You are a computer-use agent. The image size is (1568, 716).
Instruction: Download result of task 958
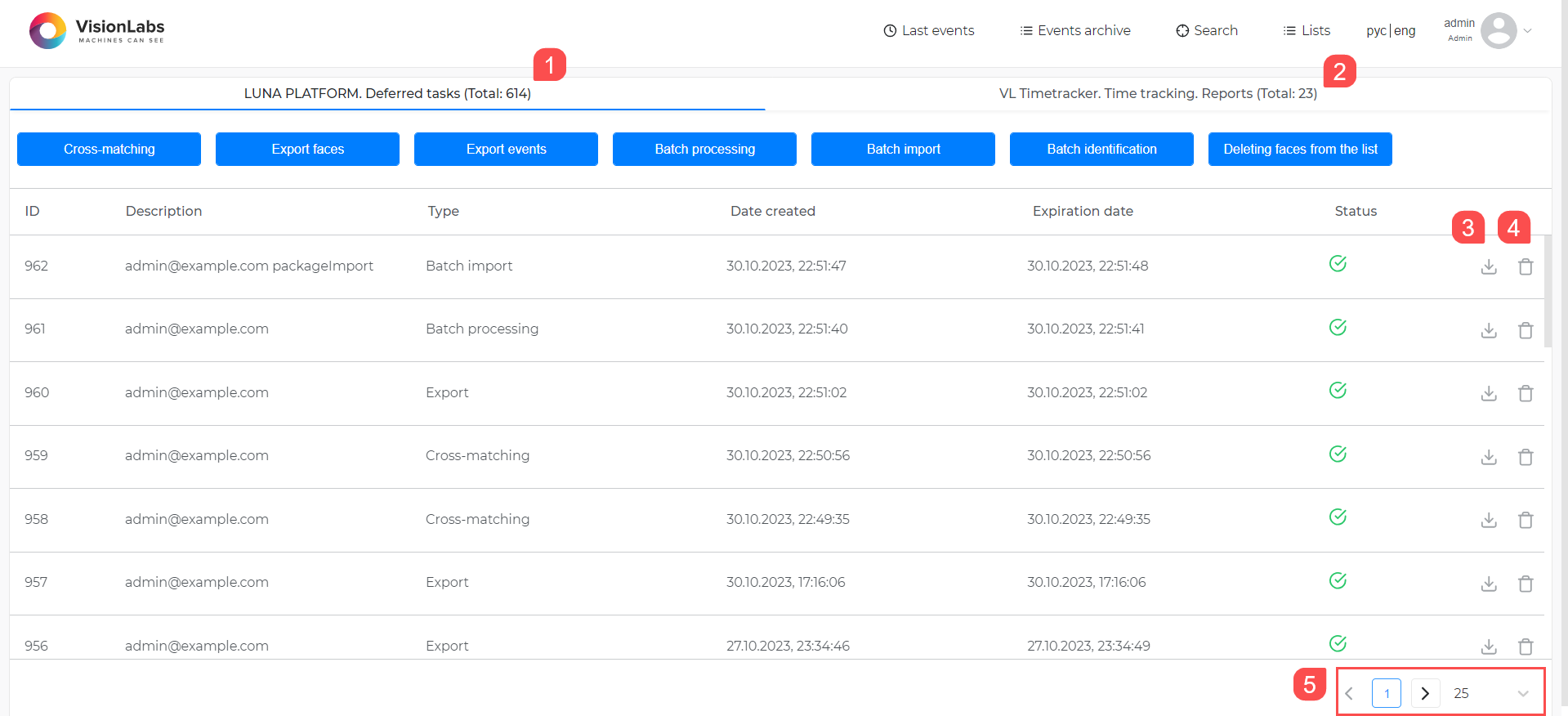point(1489,521)
